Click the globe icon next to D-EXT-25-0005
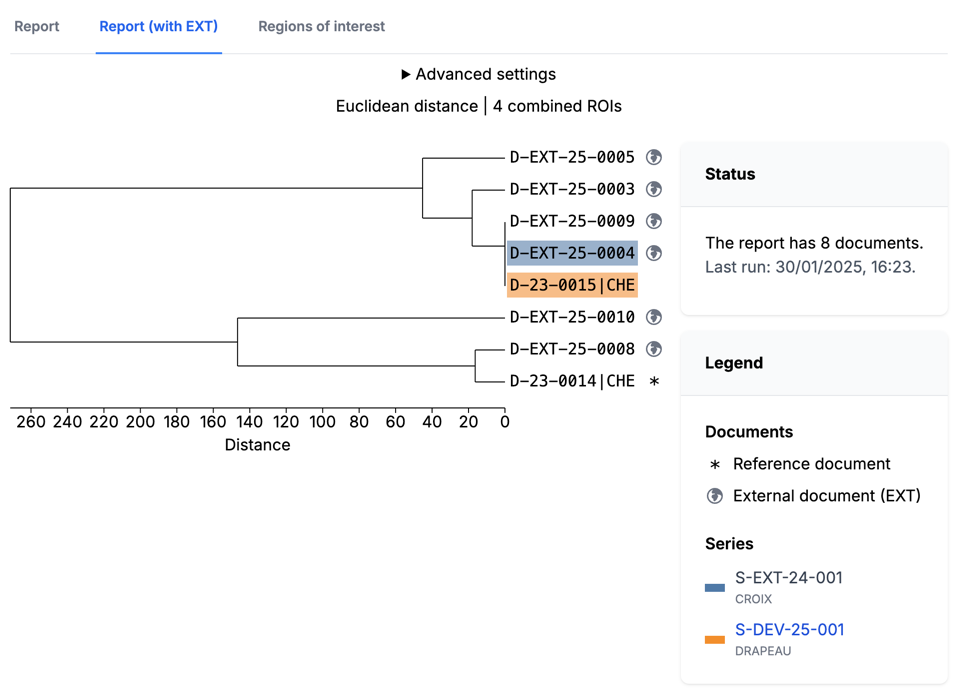This screenshot has height=692, width=957. (x=654, y=157)
